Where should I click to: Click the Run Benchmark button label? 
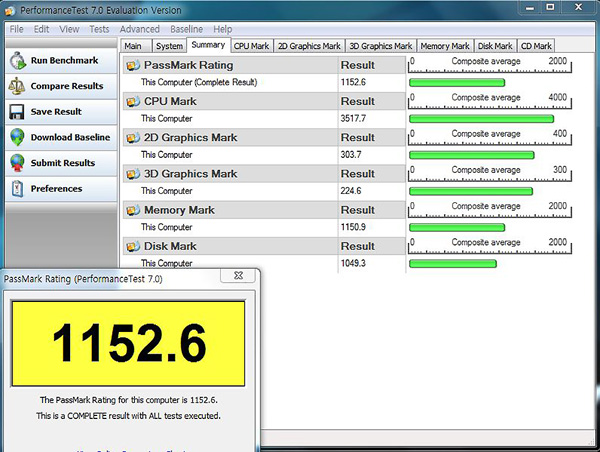tap(64, 60)
